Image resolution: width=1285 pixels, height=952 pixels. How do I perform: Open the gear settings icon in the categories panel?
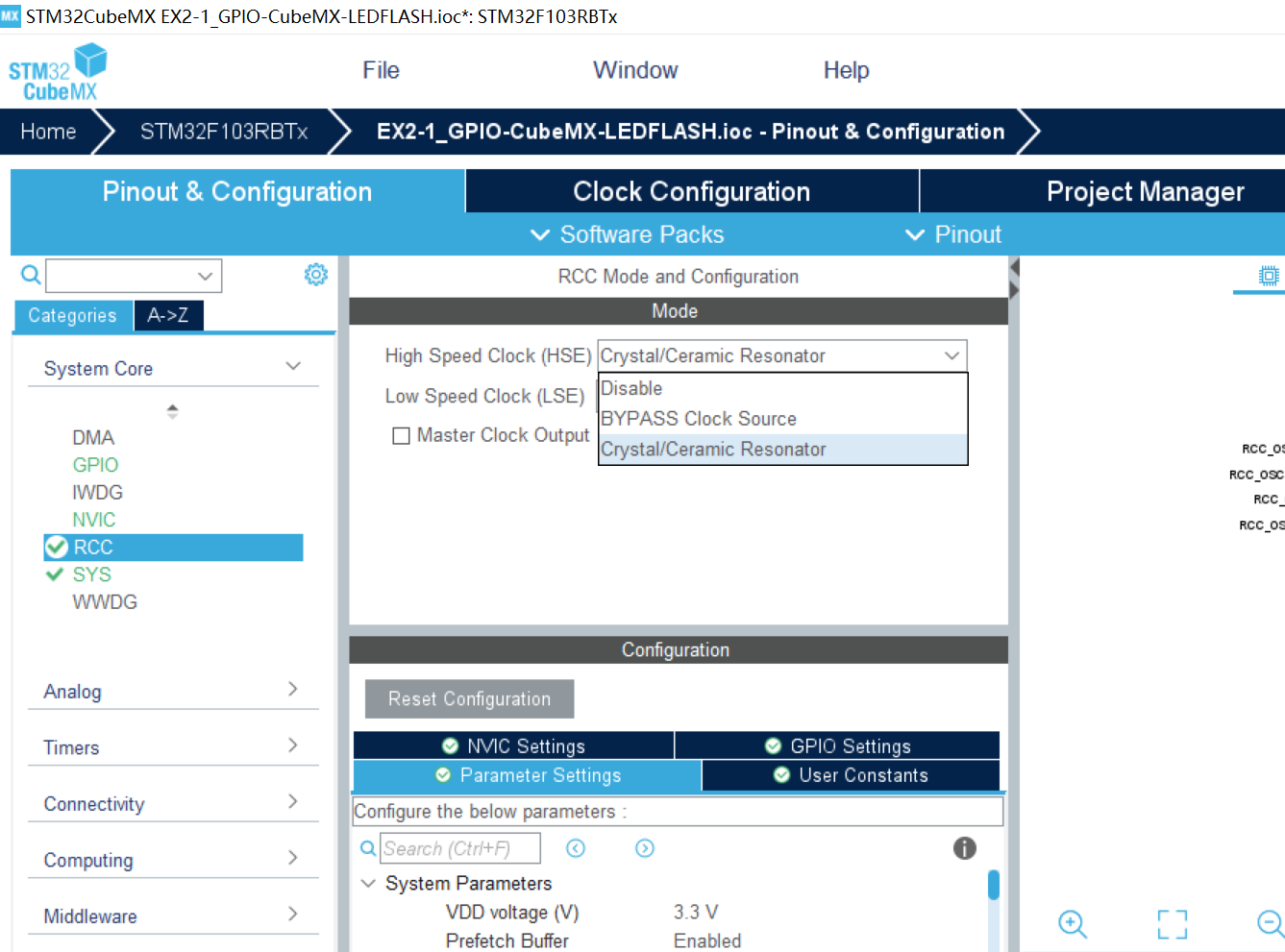315,275
